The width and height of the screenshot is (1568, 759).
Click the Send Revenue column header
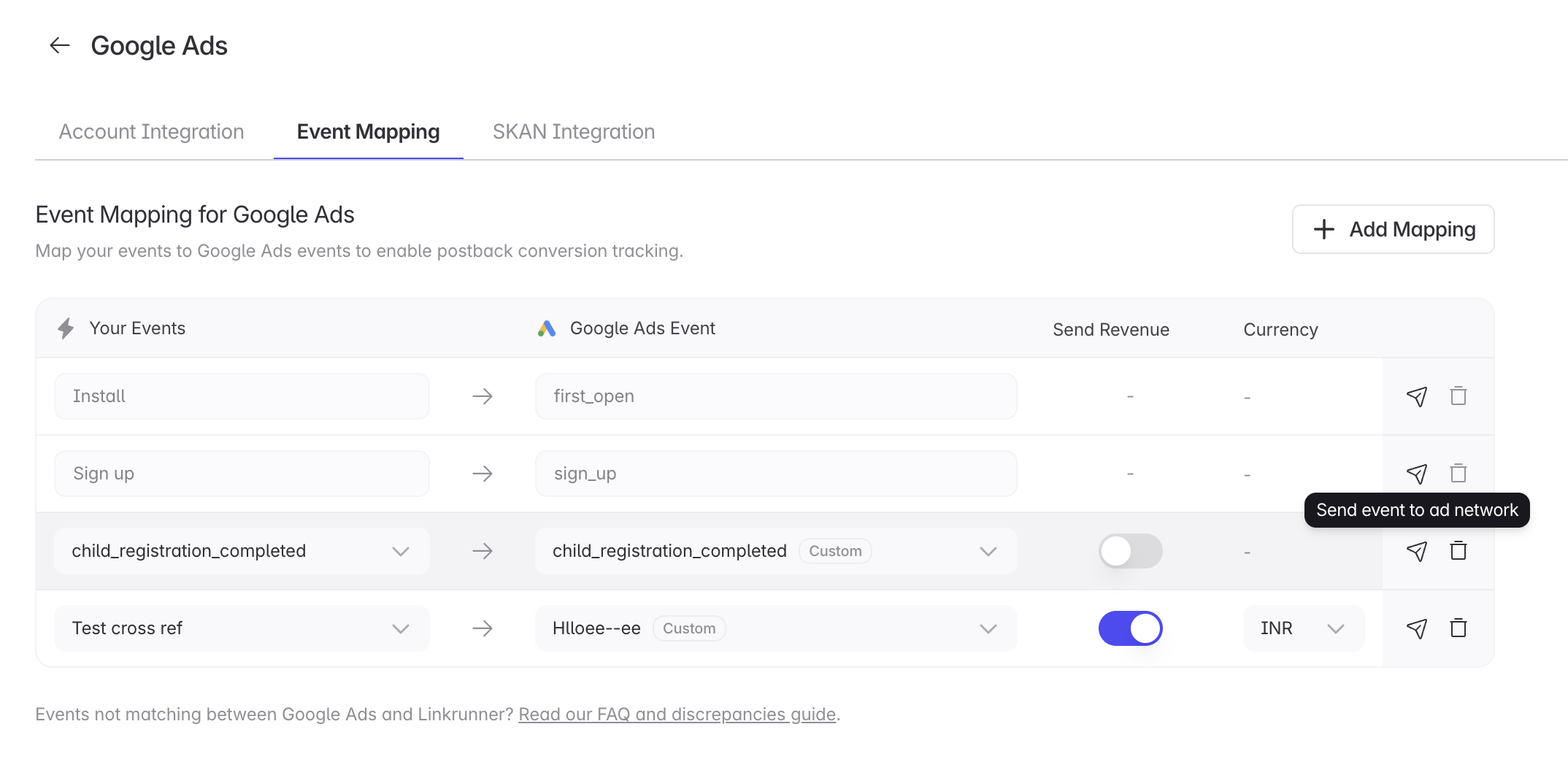tap(1110, 329)
